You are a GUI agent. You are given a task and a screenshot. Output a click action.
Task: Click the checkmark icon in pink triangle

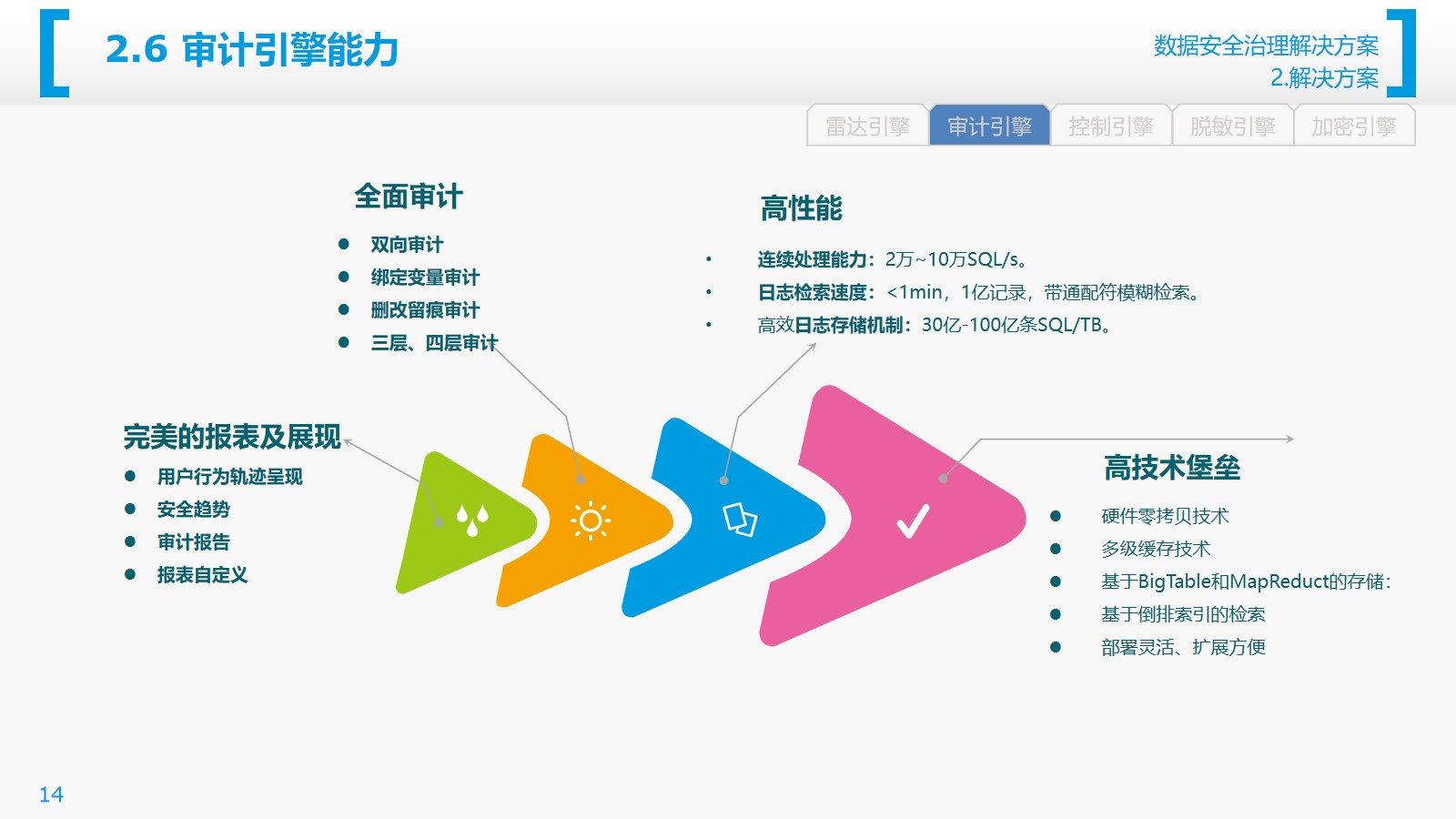coord(913,521)
